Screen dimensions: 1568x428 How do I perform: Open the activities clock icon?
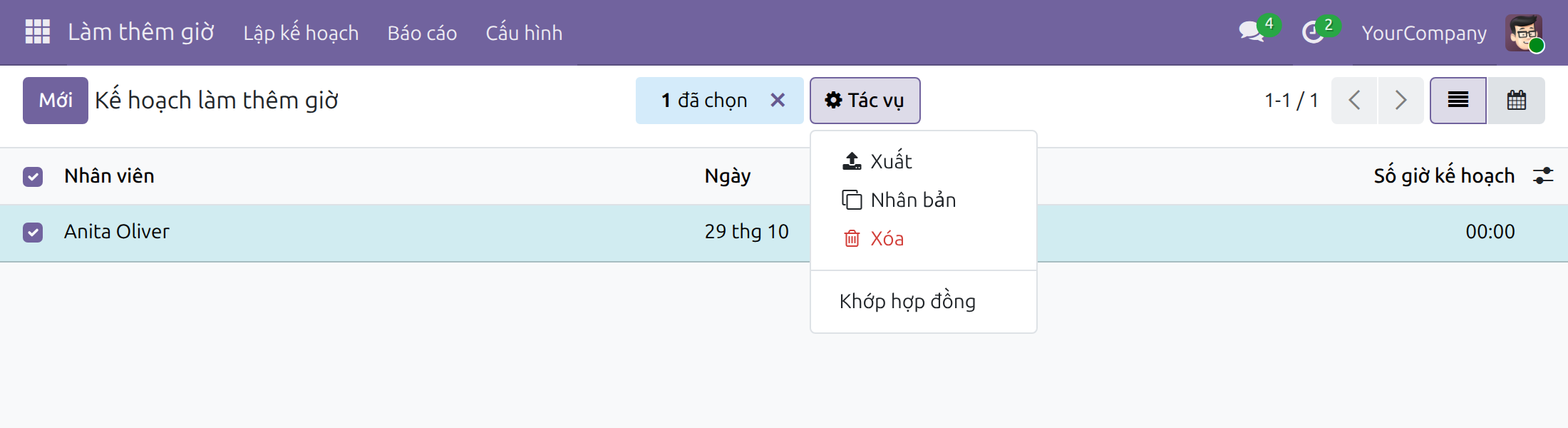[x=1313, y=32]
